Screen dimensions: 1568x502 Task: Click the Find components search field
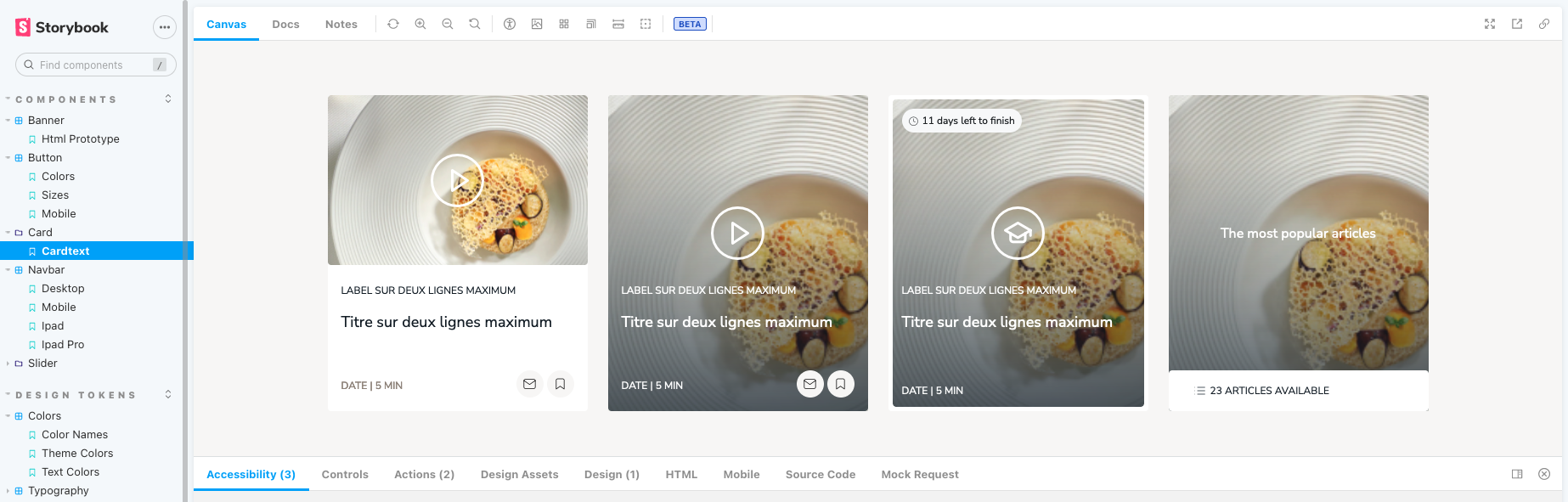pyautogui.click(x=89, y=65)
